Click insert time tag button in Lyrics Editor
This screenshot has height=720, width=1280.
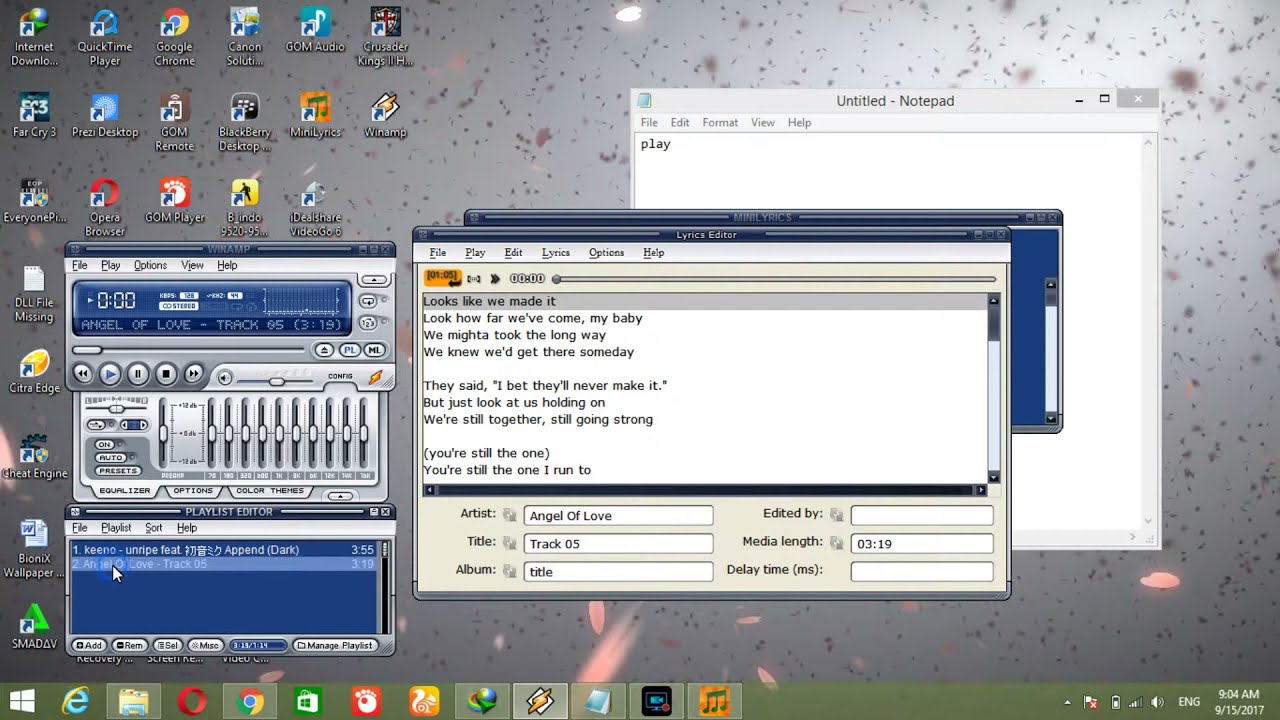[443, 277]
